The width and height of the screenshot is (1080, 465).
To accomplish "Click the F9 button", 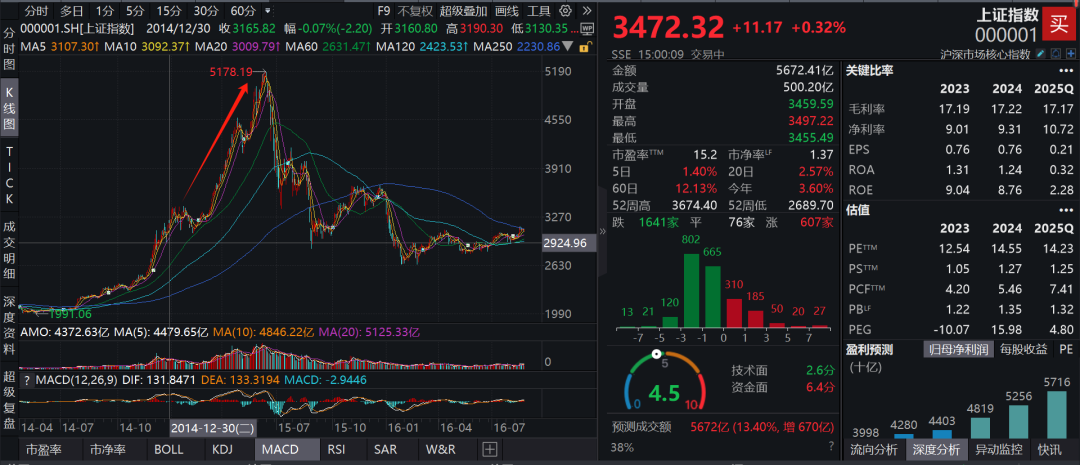I will pyautogui.click(x=384, y=11).
